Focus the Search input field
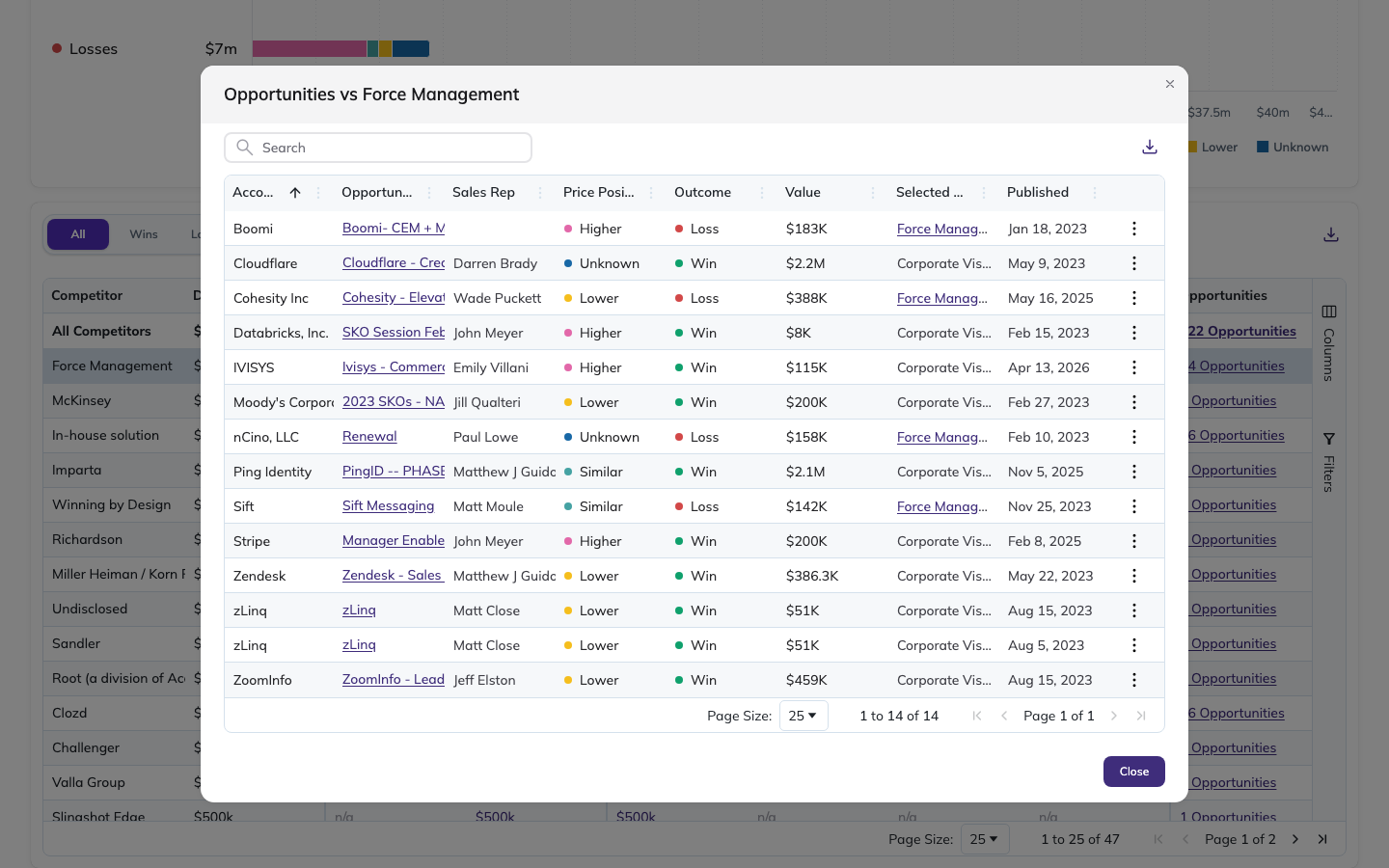Image resolution: width=1389 pixels, height=868 pixels. pos(378,148)
